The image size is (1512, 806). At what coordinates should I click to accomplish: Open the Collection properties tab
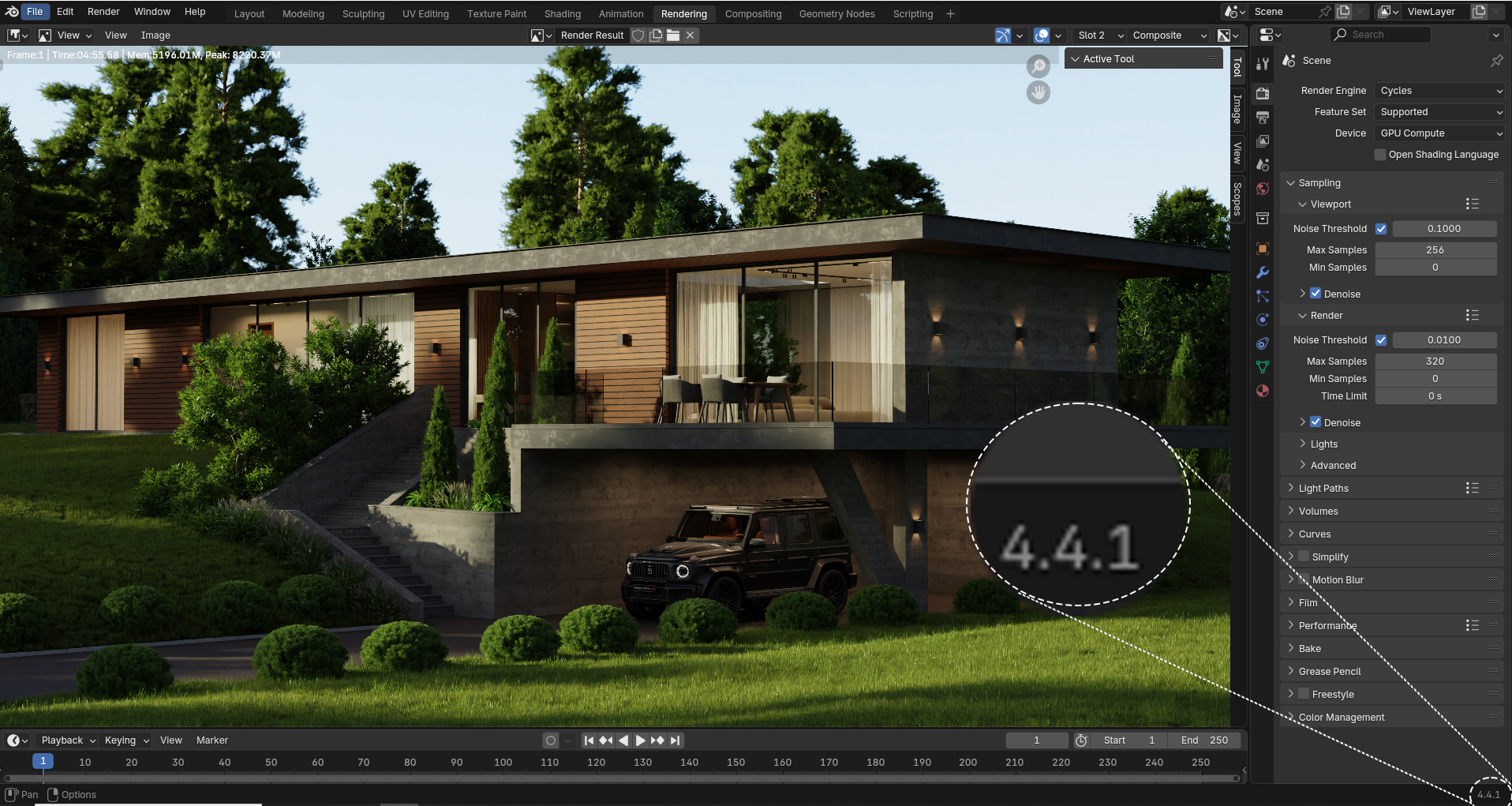[1263, 218]
